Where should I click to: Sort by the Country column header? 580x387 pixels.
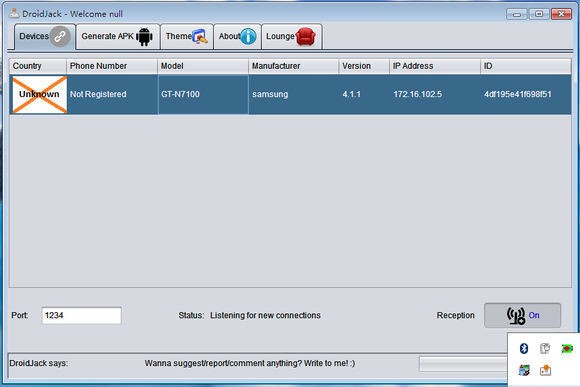38,66
